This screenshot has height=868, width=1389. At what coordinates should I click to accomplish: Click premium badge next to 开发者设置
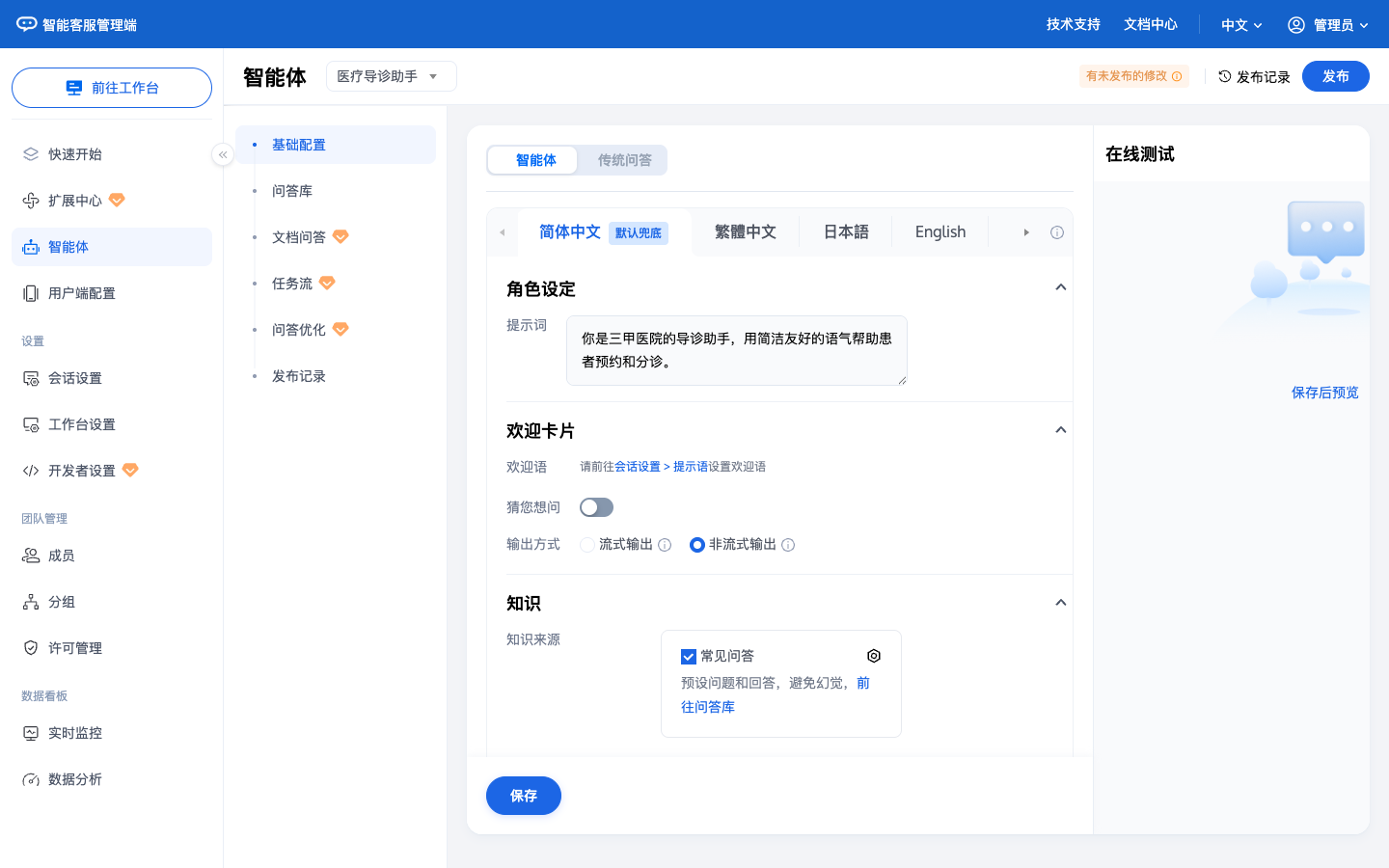click(130, 471)
